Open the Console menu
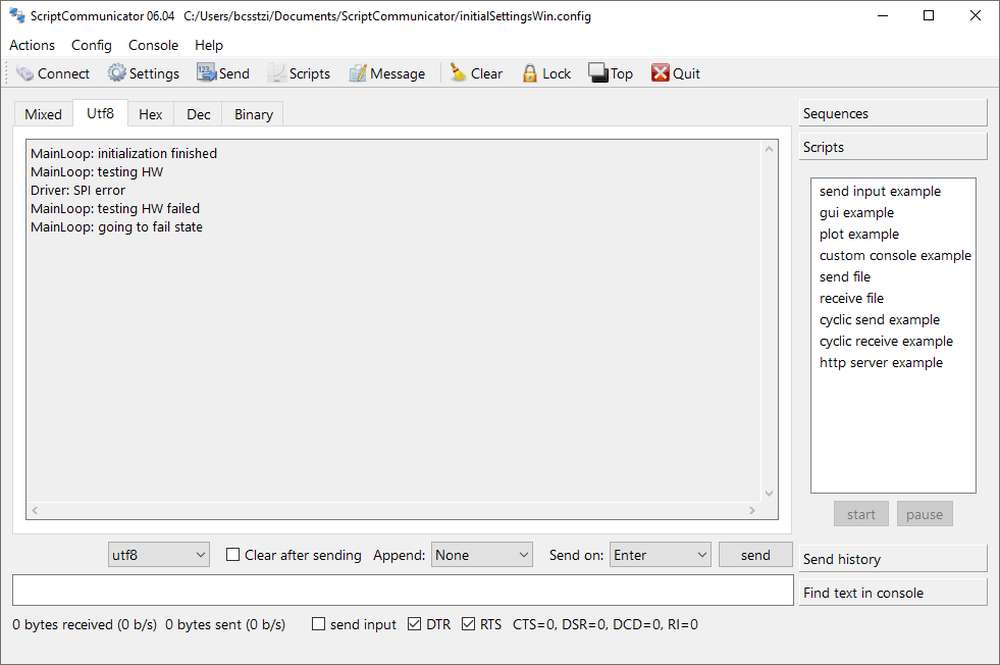 tap(153, 45)
